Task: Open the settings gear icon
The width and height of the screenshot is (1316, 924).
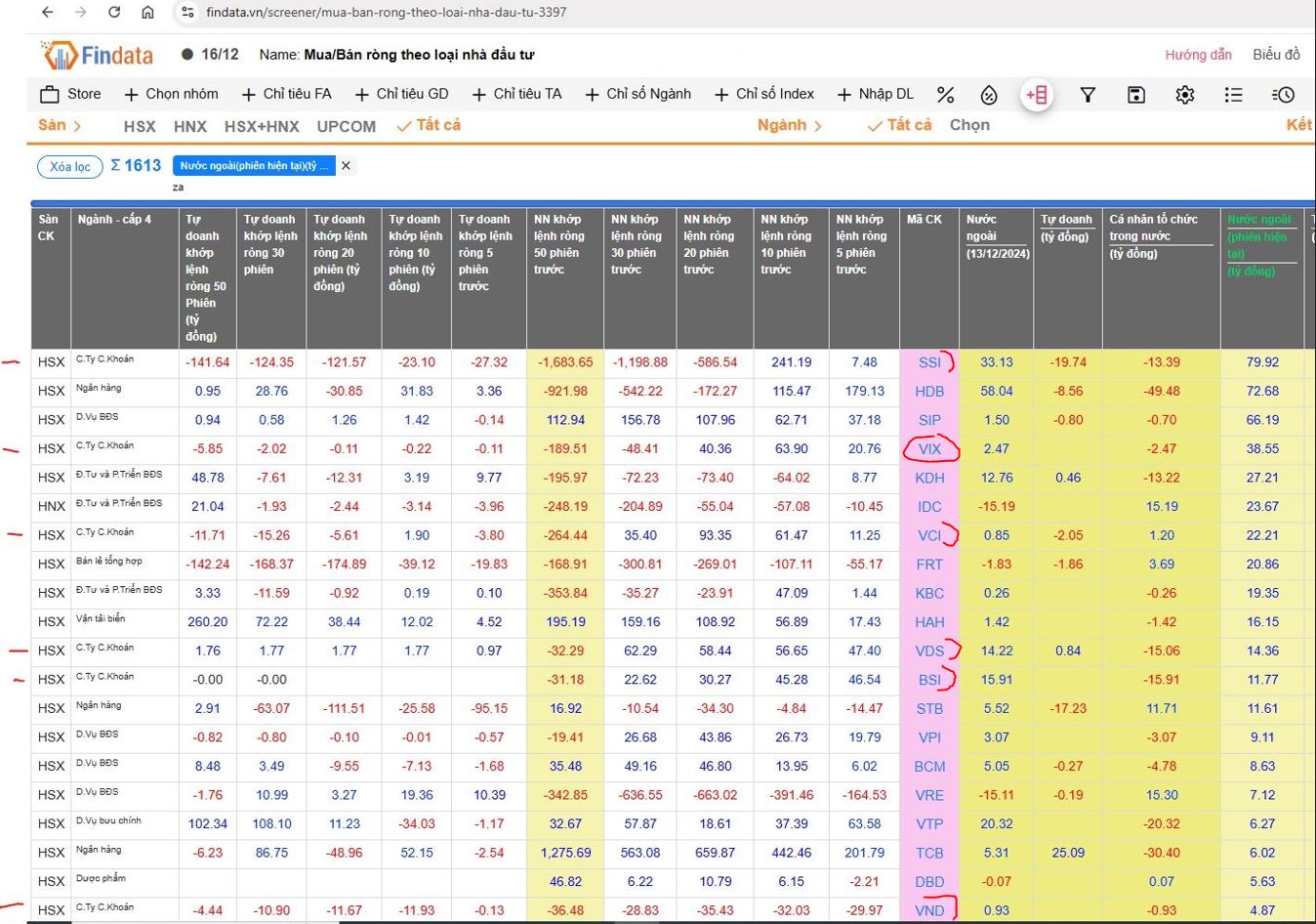Action: click(x=1185, y=95)
